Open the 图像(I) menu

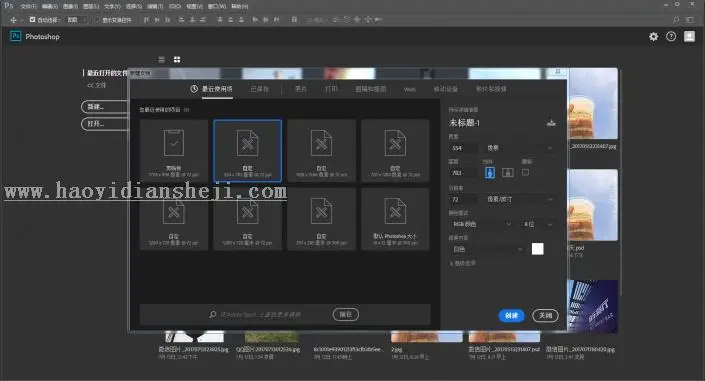[x=70, y=6]
